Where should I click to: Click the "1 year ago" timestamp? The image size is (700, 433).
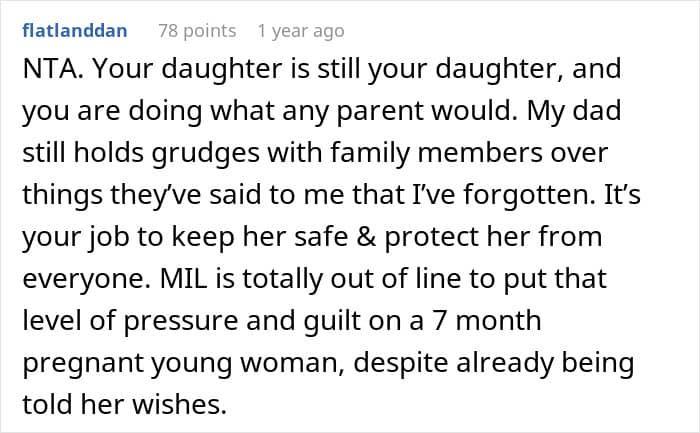pos(300,30)
